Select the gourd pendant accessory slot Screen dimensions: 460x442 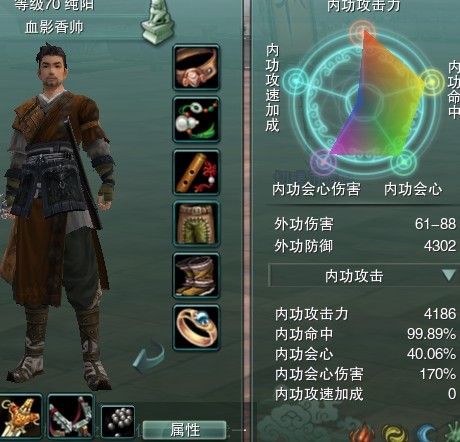[x=196, y=120]
